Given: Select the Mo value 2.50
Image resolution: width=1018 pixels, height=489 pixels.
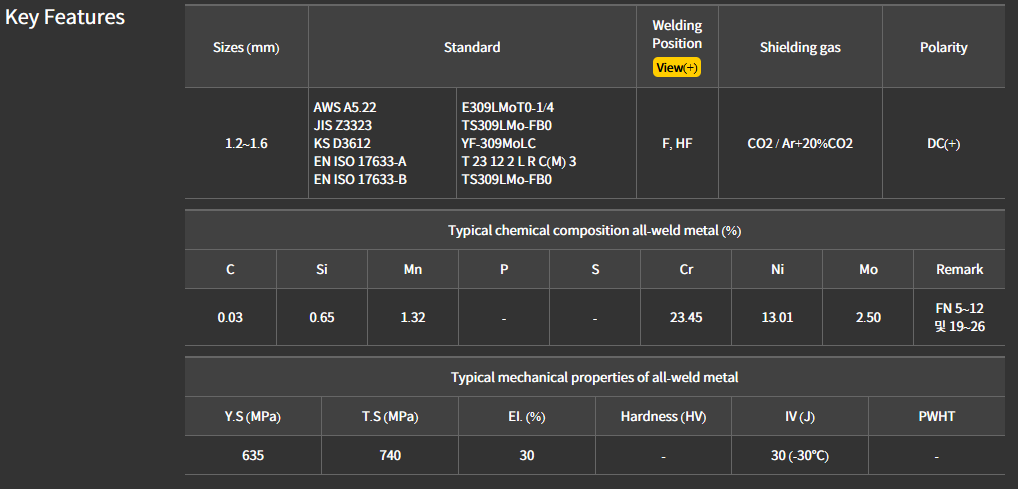Looking at the screenshot, I should [868, 317].
